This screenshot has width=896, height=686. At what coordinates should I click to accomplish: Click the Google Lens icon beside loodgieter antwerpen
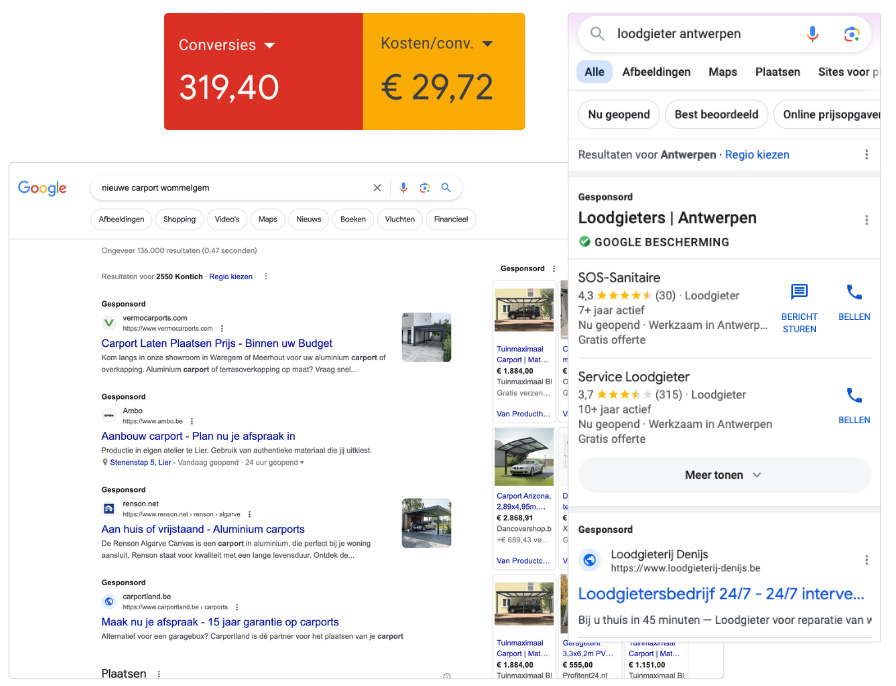pyautogui.click(x=851, y=34)
